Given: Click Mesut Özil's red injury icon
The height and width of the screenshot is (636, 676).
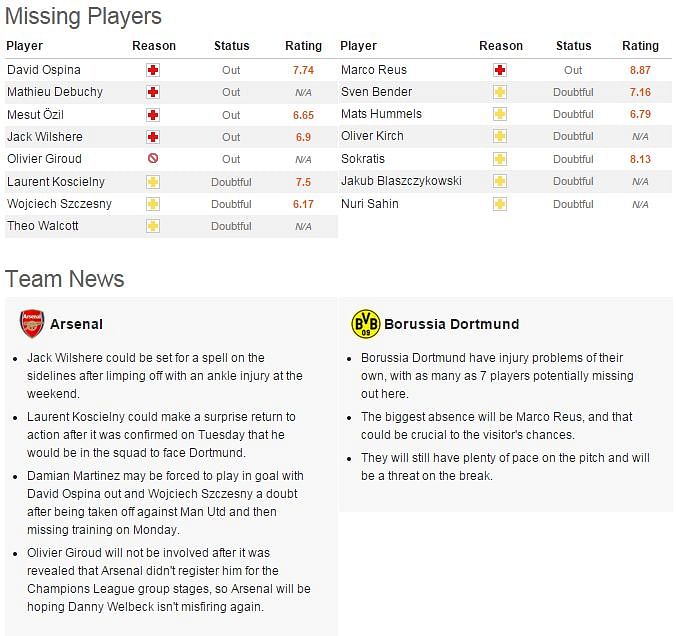Looking at the screenshot, I should click(x=153, y=115).
